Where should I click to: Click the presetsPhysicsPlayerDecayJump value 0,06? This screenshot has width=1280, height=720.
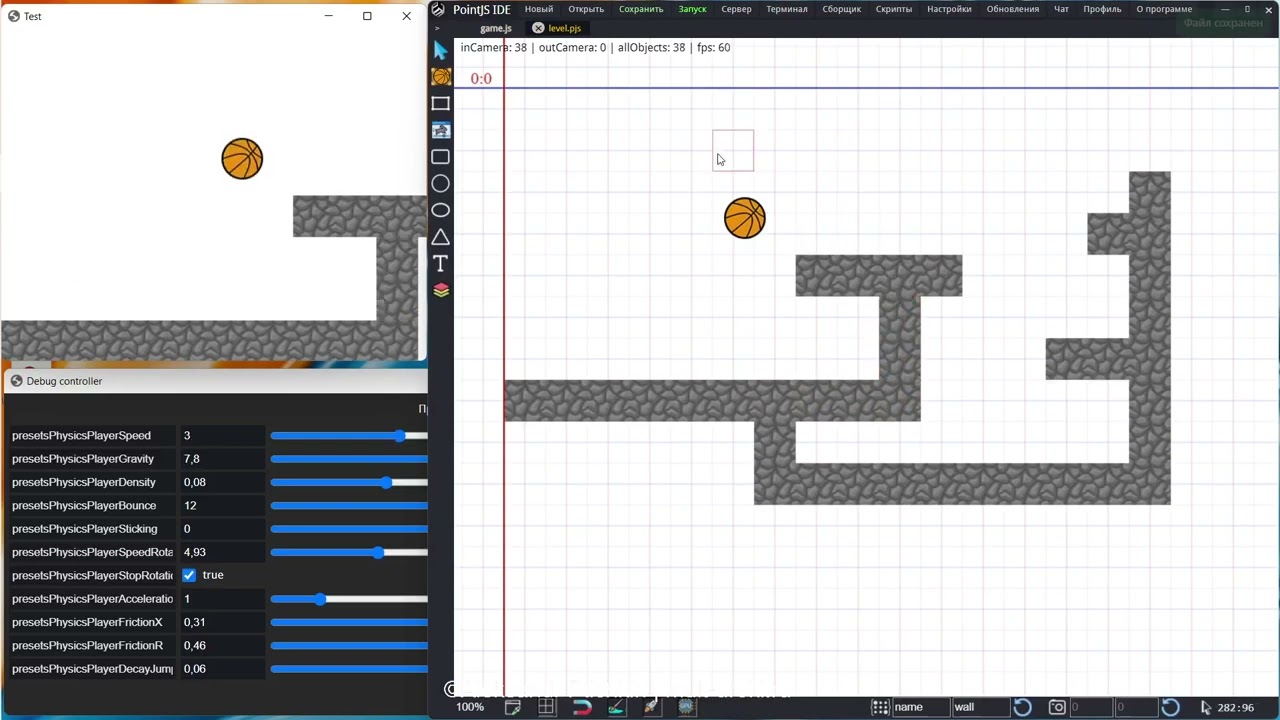pyautogui.click(x=222, y=669)
